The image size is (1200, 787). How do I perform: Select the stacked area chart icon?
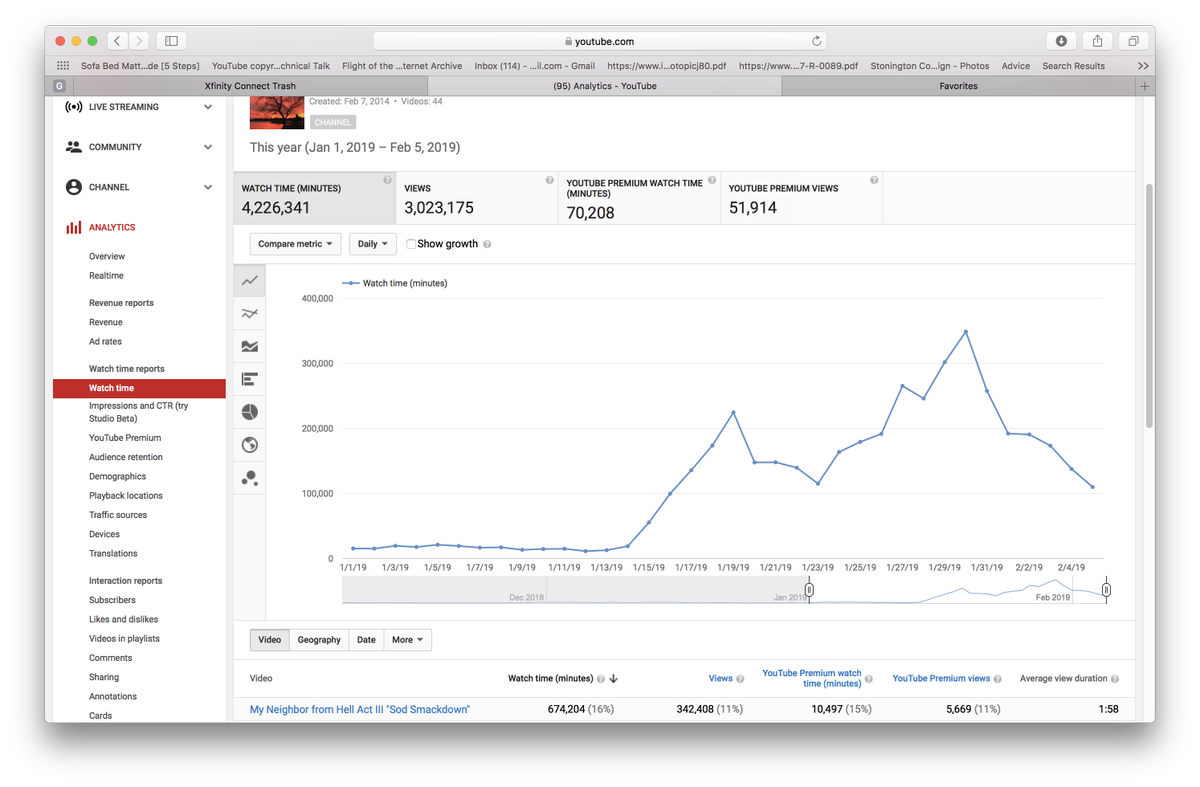click(x=250, y=346)
